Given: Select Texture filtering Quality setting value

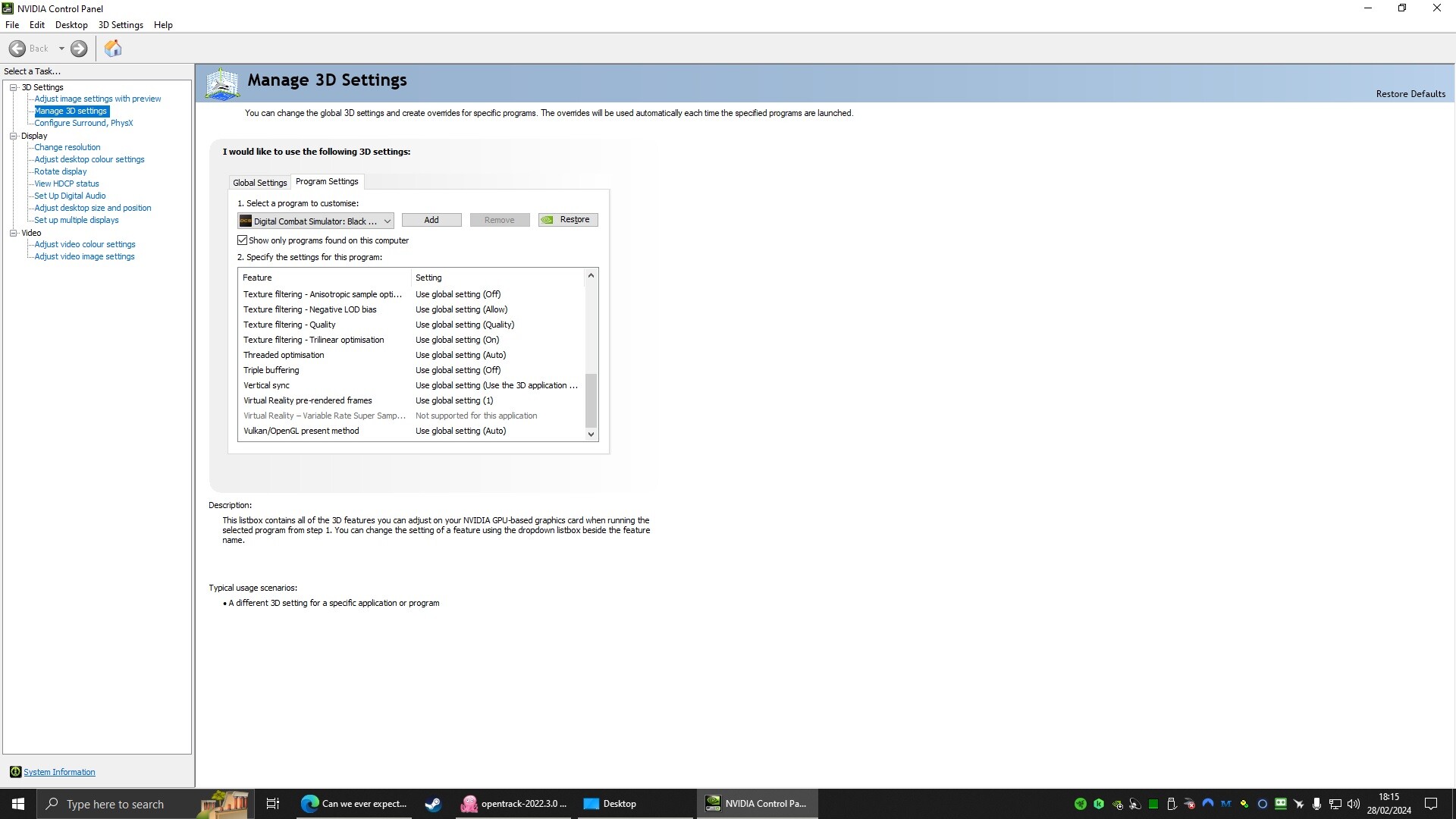Looking at the screenshot, I should [465, 325].
